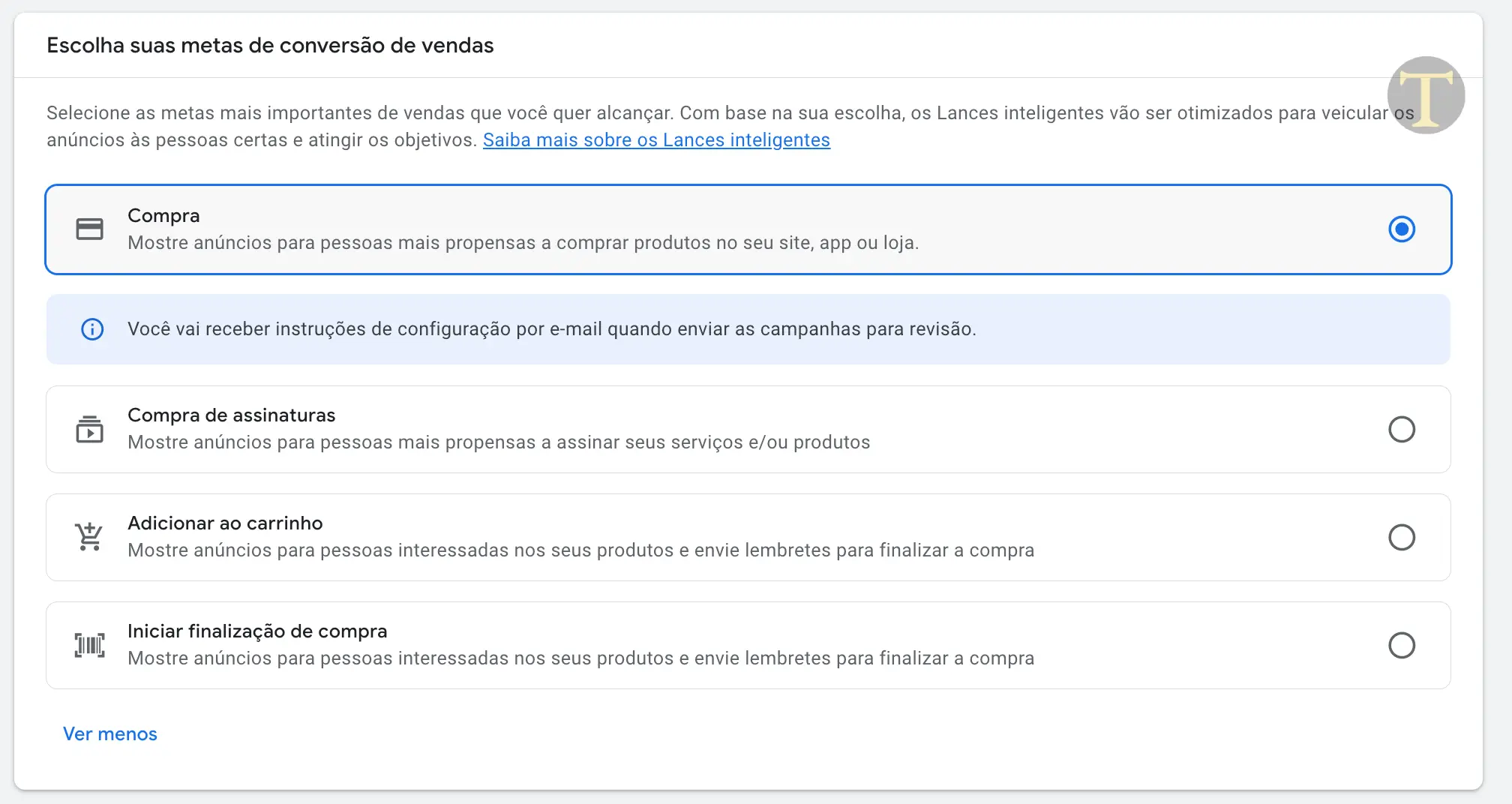Screen dimensions: 1512x804
Task: Select the Adicionar ao carrinho radio button
Action: (1401, 537)
